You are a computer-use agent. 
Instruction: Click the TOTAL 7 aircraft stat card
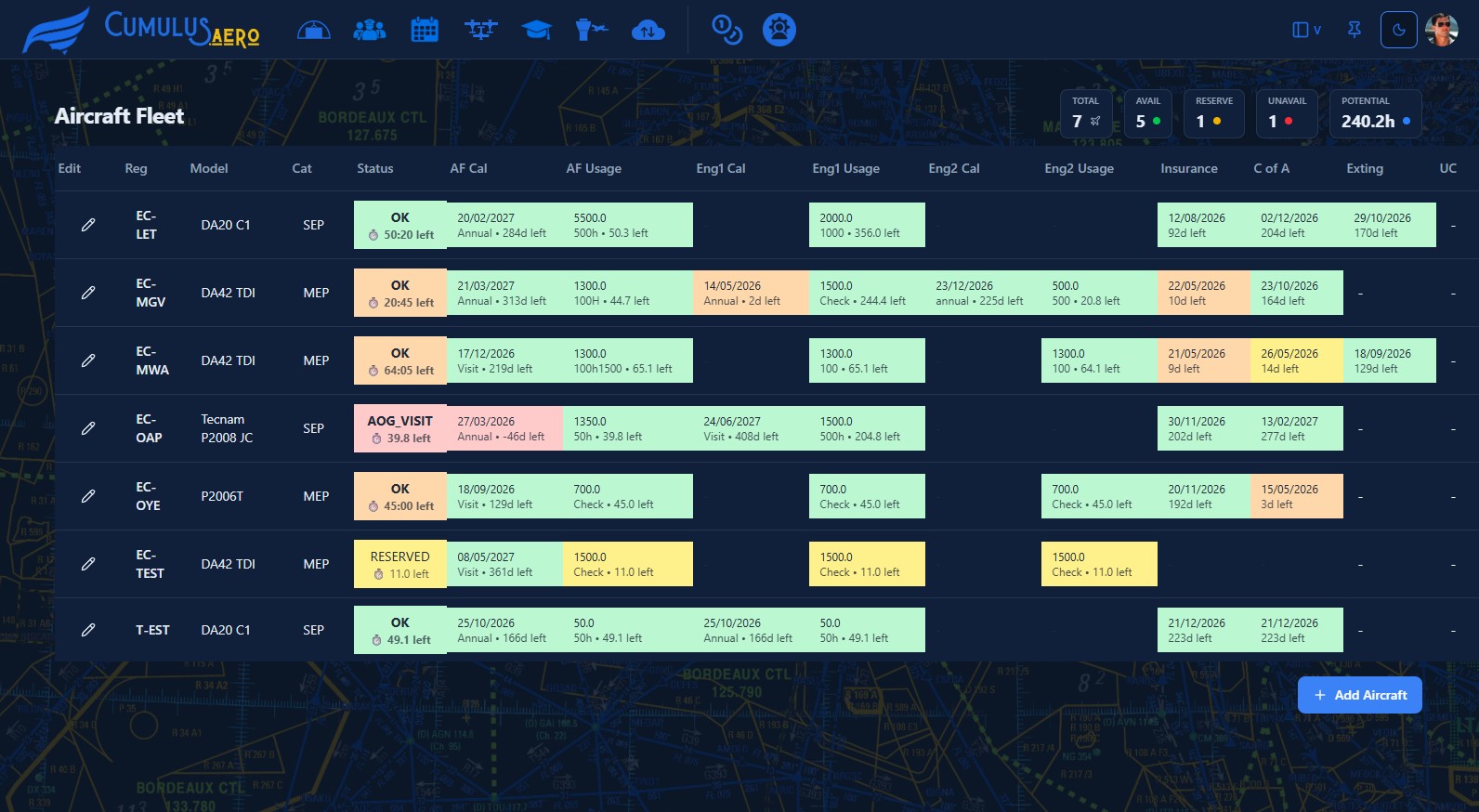click(x=1086, y=113)
